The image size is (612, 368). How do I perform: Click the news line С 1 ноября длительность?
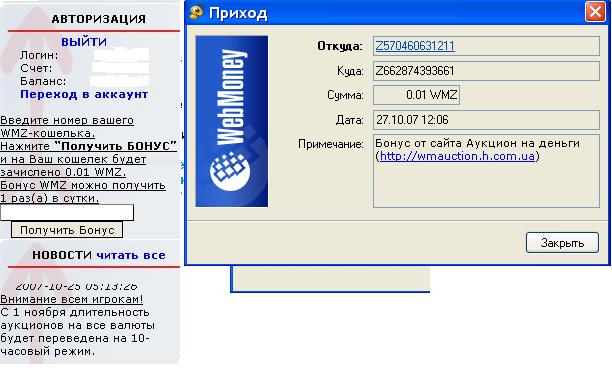click(75, 313)
